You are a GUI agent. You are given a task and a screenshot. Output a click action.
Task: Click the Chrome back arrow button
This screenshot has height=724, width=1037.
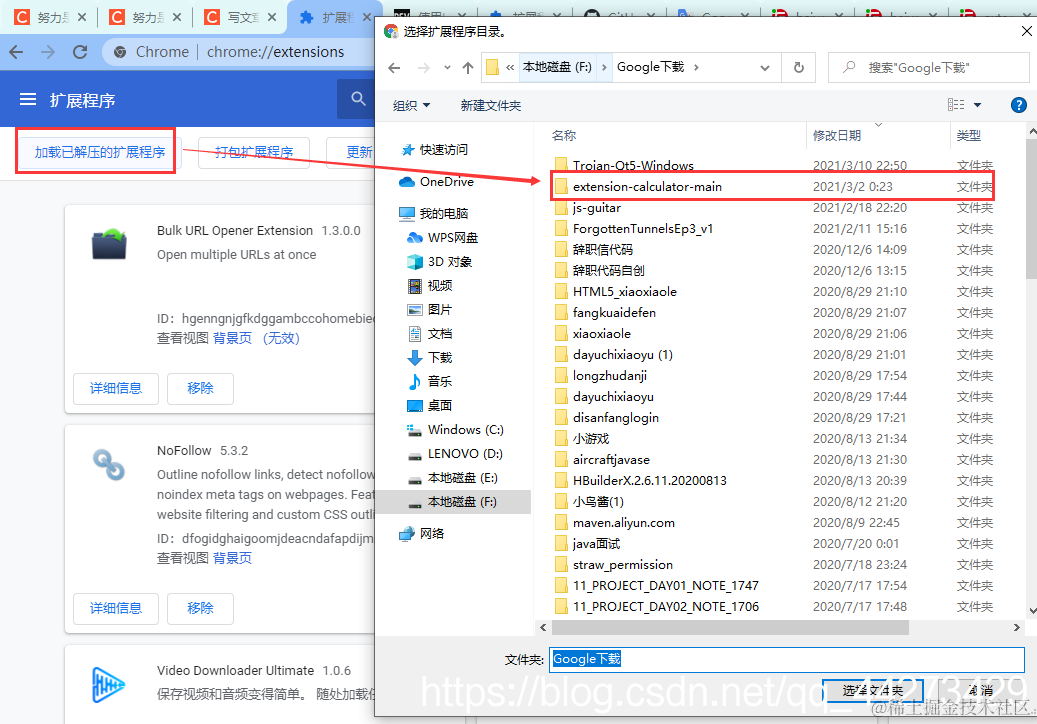pos(17,52)
